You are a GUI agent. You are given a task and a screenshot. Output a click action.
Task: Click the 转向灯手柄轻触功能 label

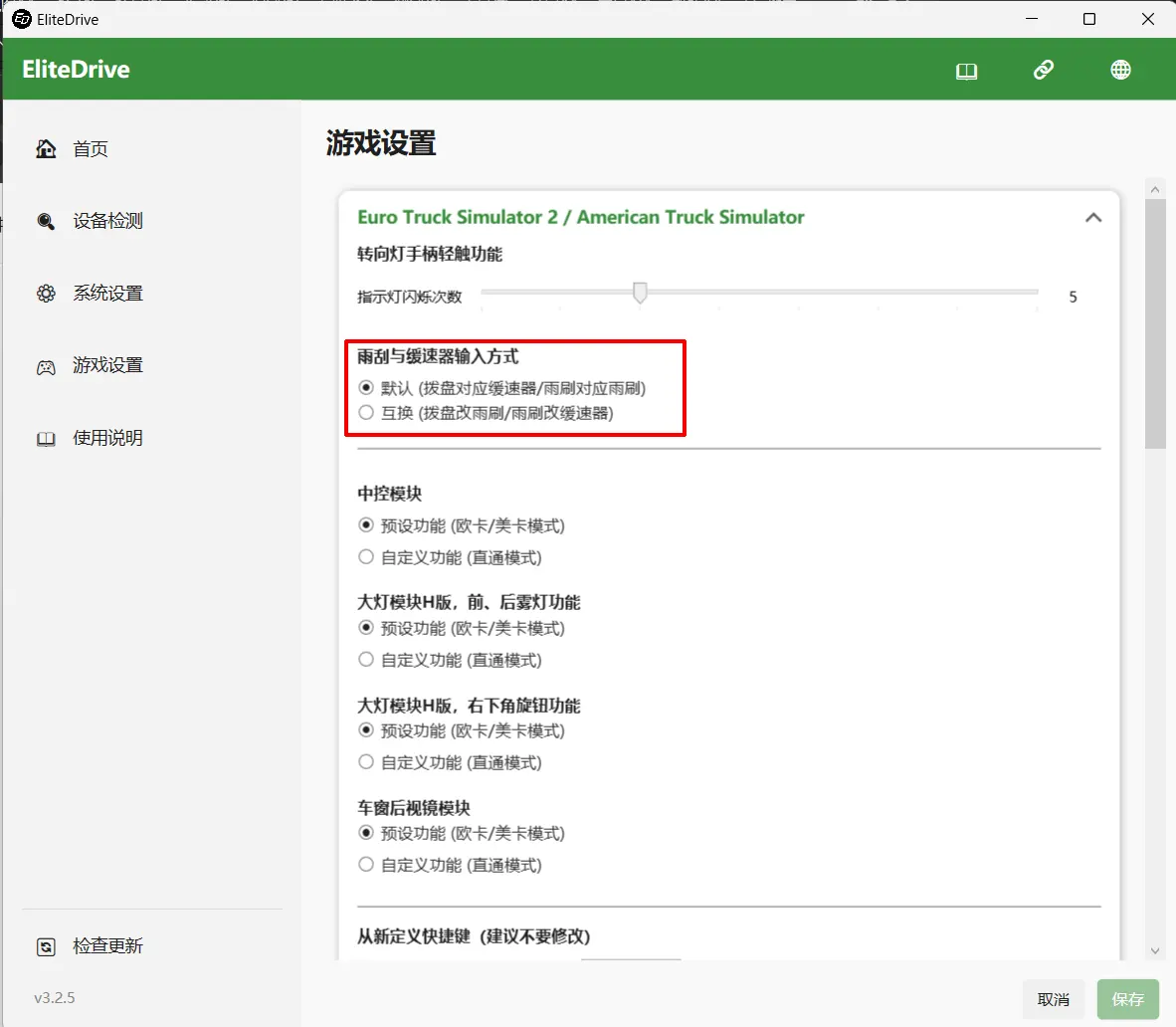click(430, 255)
